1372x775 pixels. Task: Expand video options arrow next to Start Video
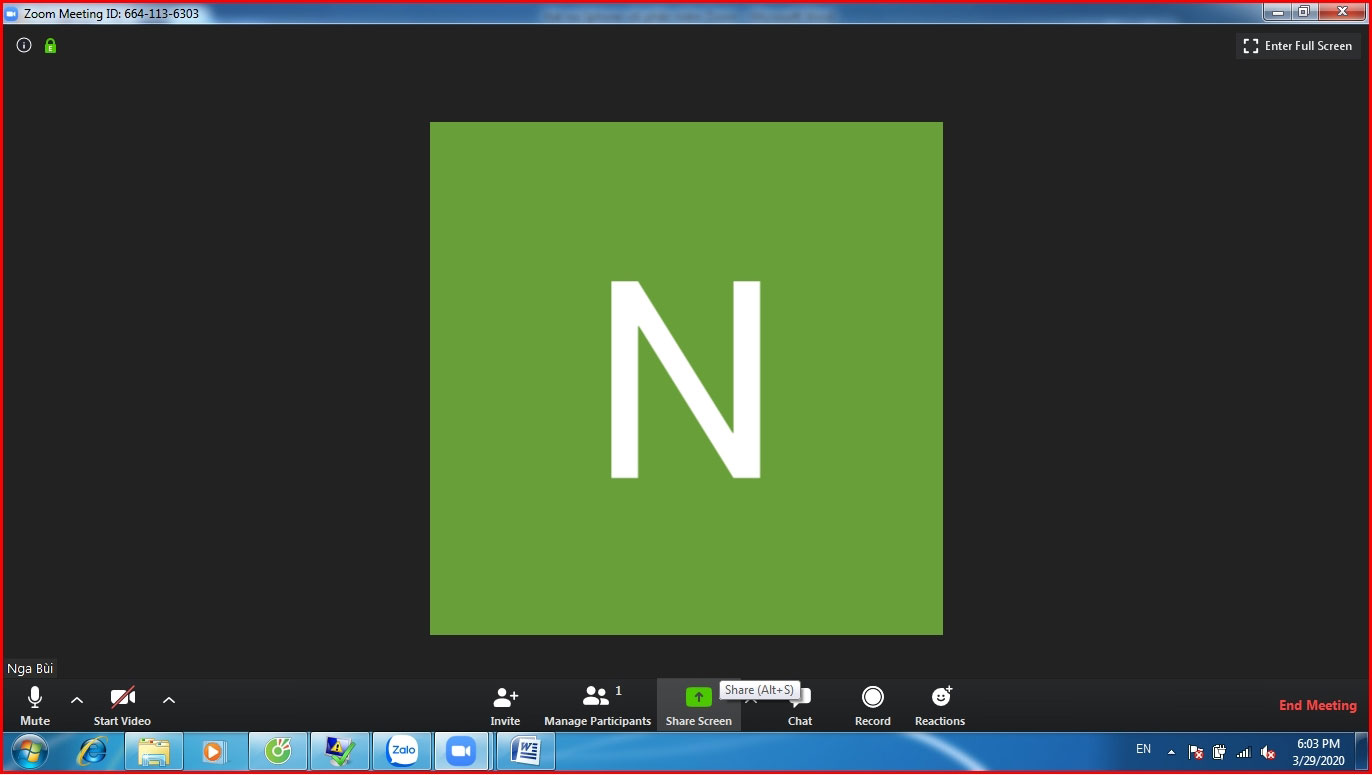click(x=169, y=700)
